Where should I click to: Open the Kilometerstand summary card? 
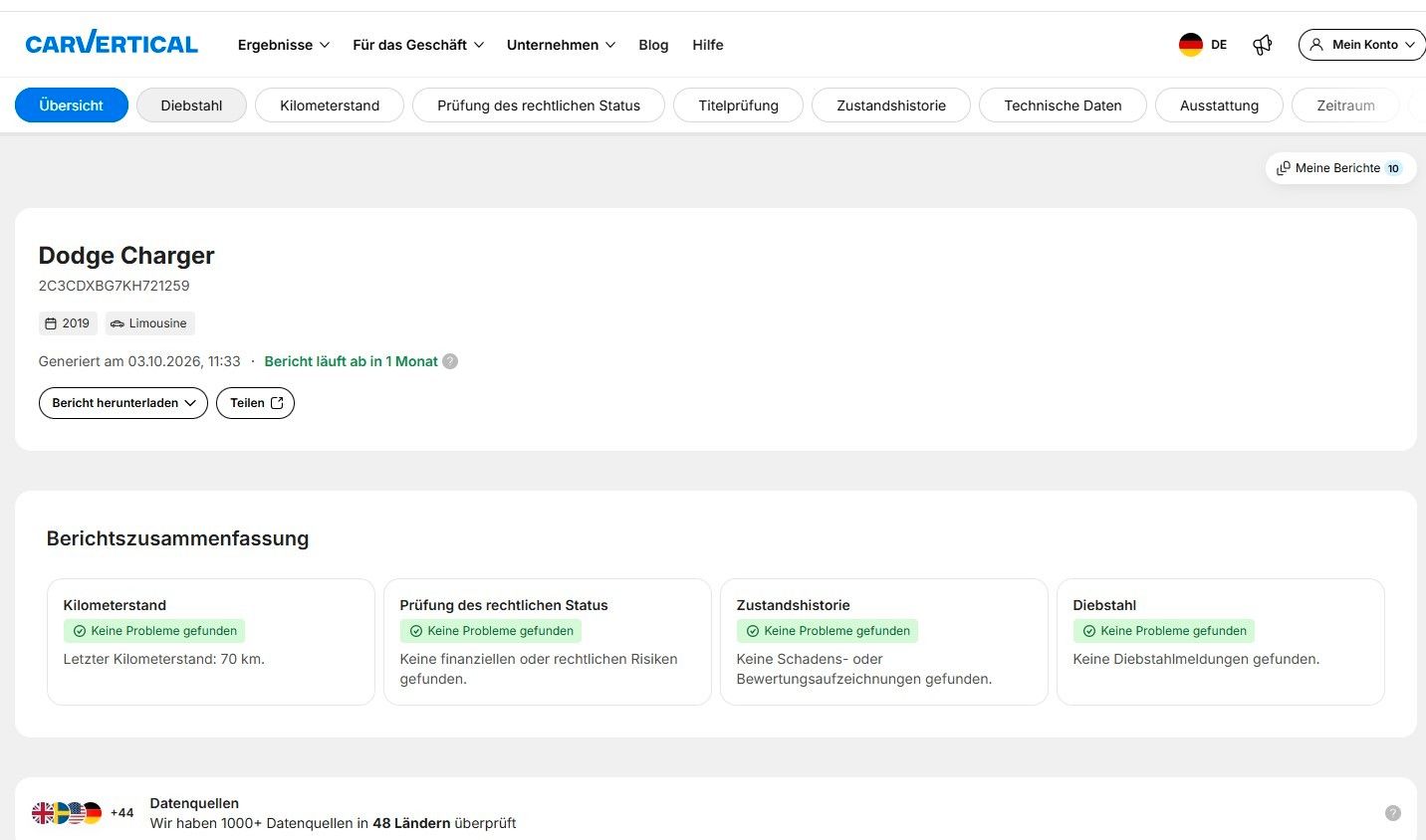click(x=211, y=642)
